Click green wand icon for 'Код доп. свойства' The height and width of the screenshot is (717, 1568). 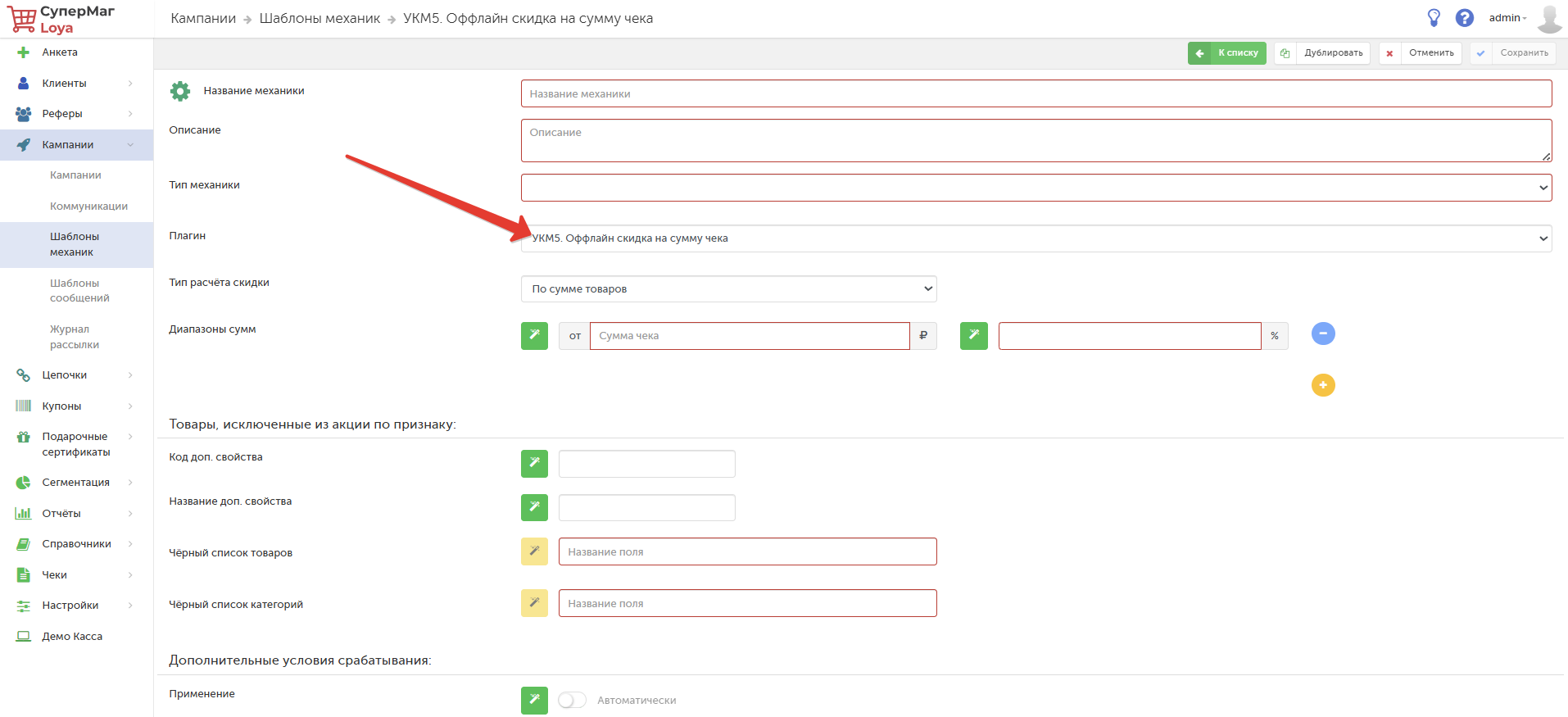pos(534,464)
